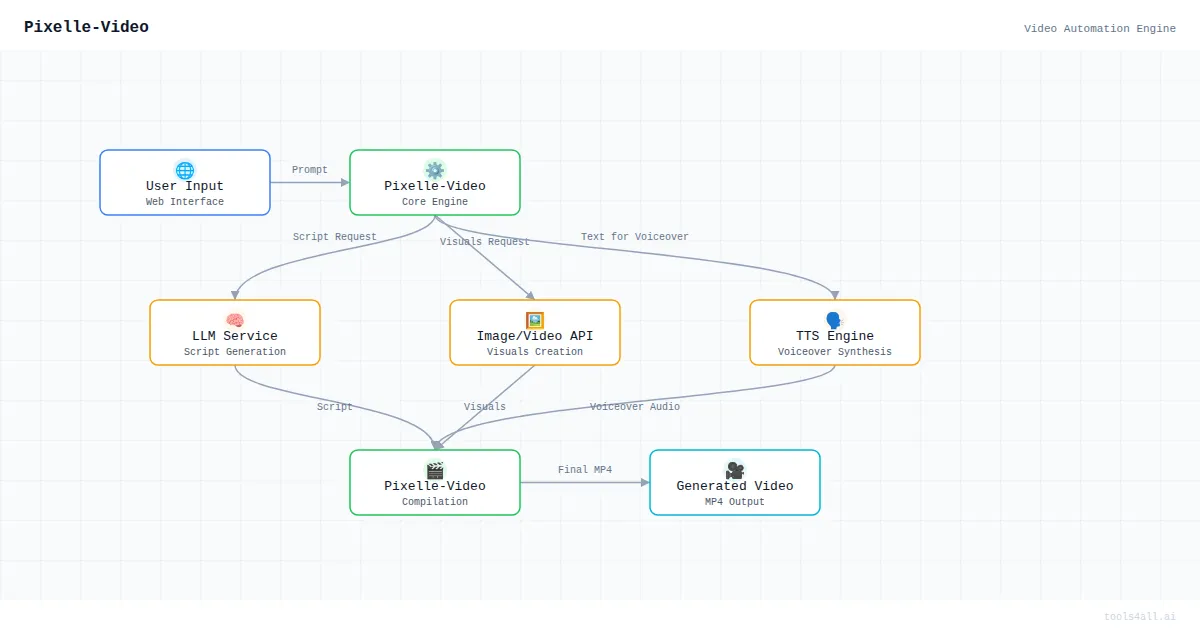This screenshot has height=630, width=1200.
Task: Select the 'Generated Video' node title
Action: point(735,486)
